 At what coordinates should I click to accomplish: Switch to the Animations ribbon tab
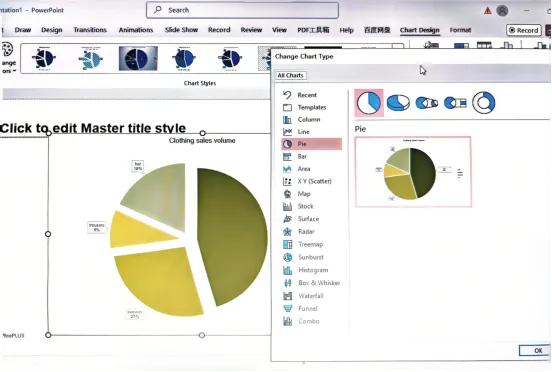click(136, 30)
